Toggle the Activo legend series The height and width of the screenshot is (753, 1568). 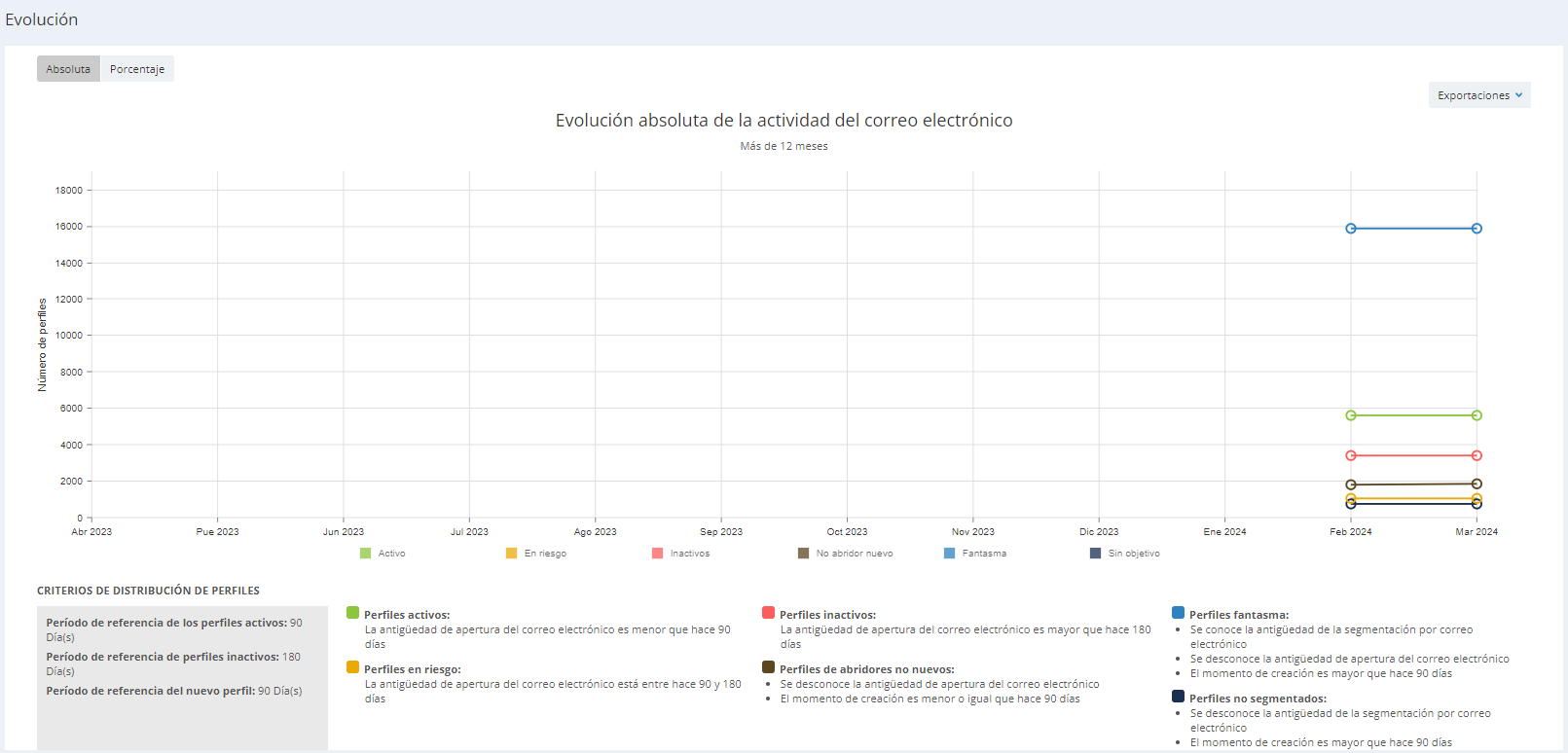pyautogui.click(x=383, y=554)
